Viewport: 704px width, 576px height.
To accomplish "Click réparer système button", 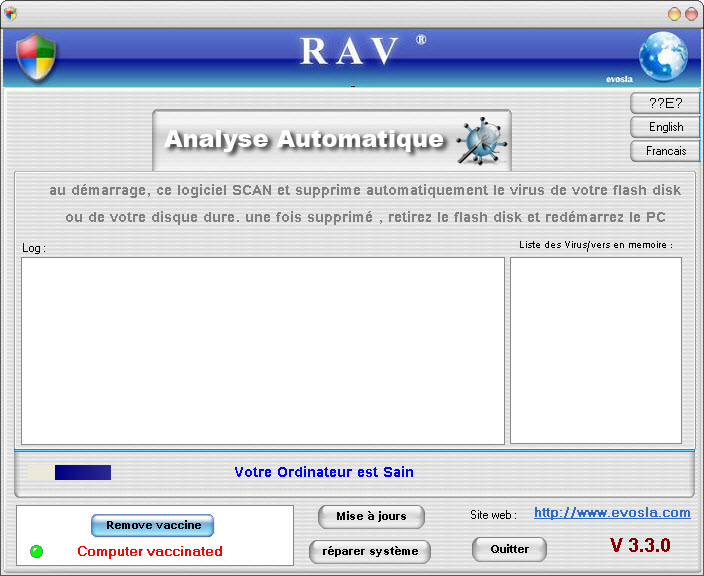I will [370, 551].
